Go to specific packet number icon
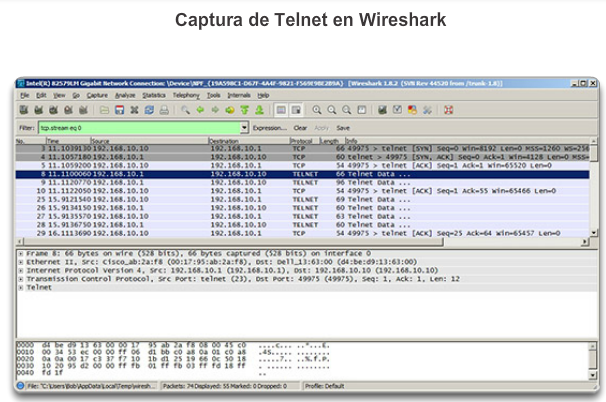The image size is (606, 402). [230, 110]
